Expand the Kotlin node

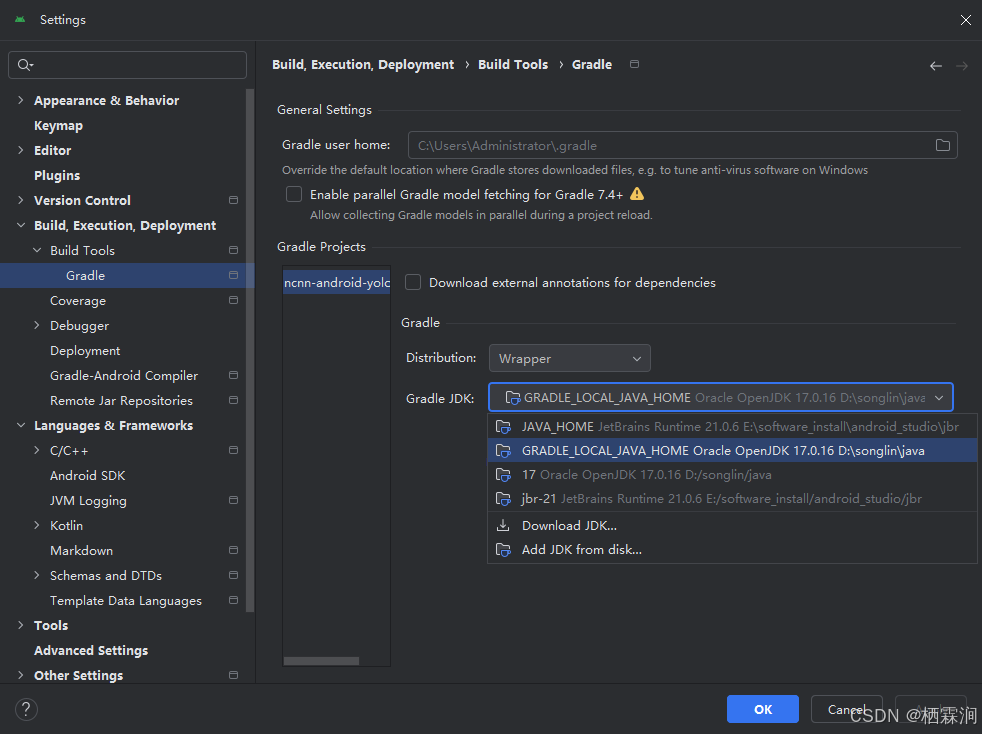pyautogui.click(x=37, y=525)
